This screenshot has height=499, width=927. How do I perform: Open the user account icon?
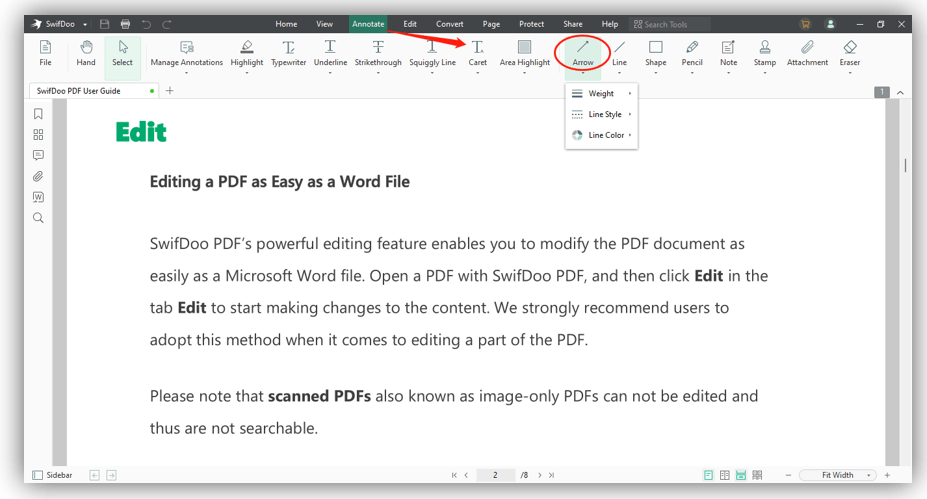831,24
